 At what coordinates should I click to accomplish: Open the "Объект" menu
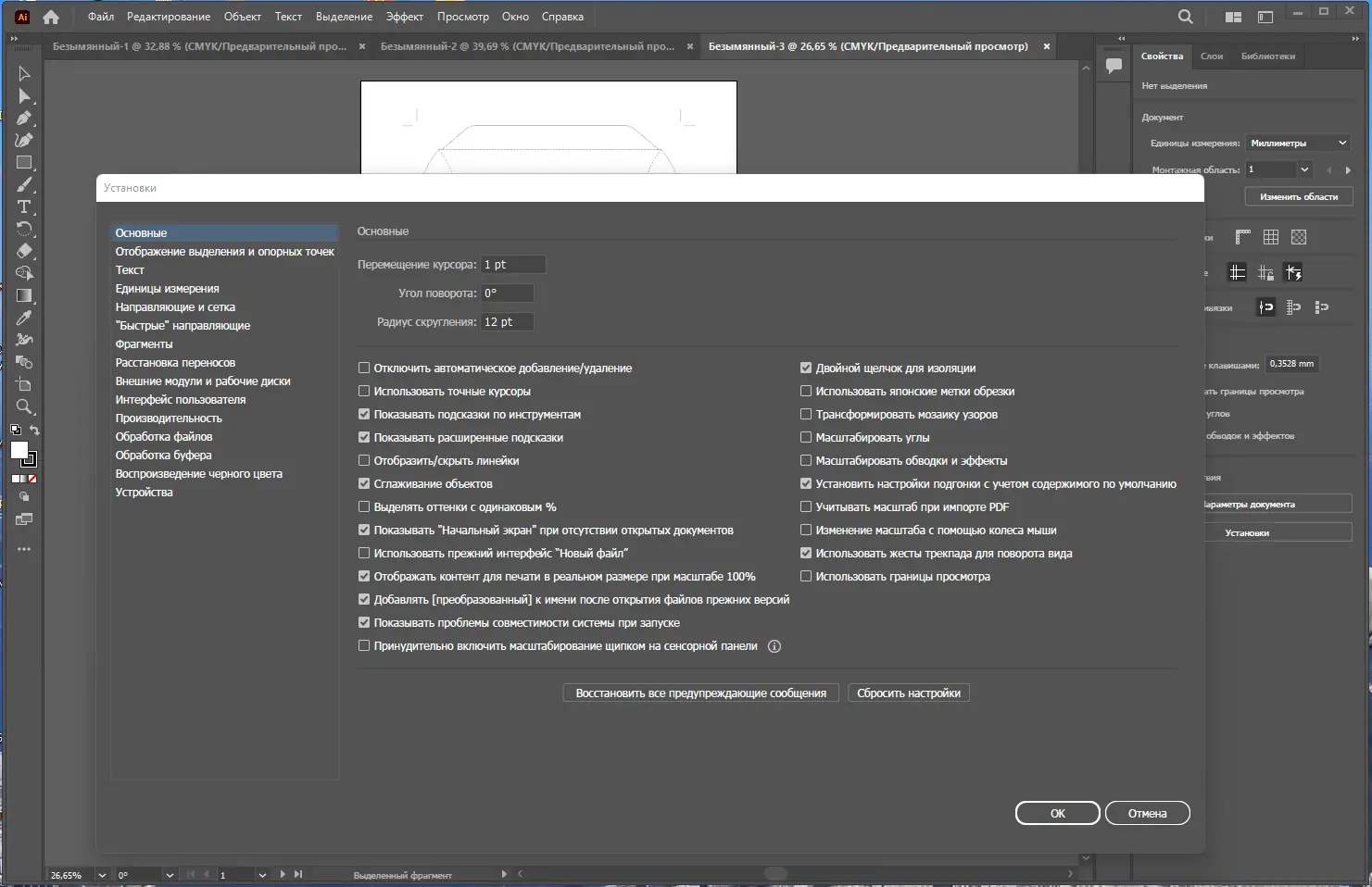pyautogui.click(x=243, y=17)
